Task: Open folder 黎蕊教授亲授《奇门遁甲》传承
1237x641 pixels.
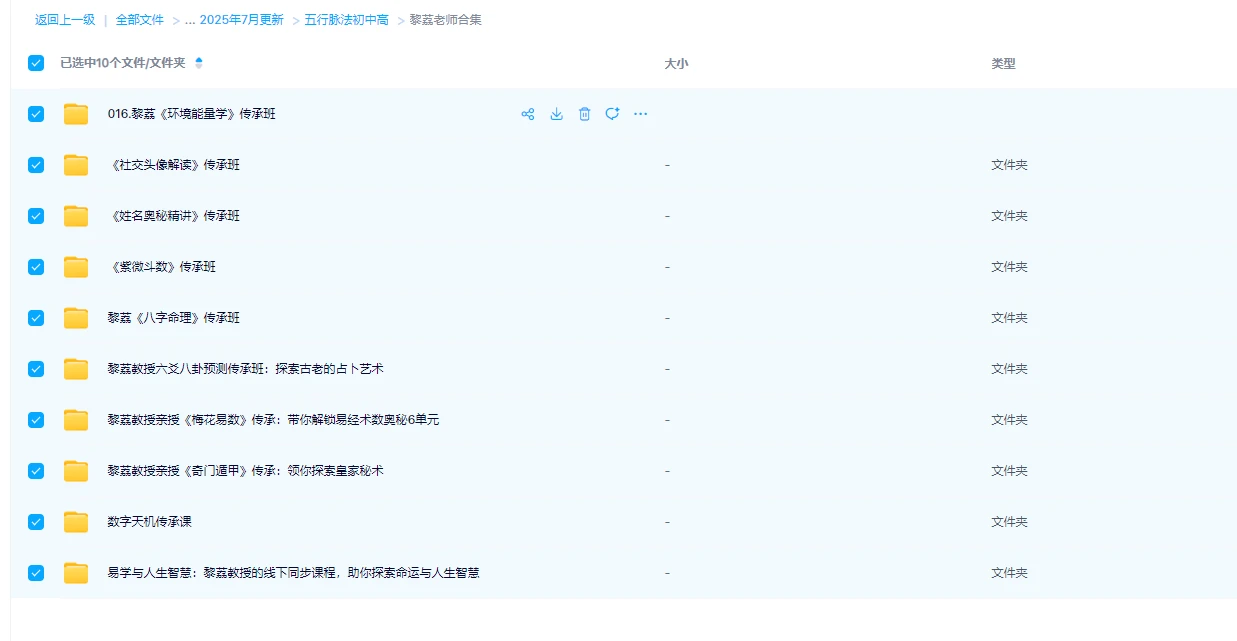Action: coord(246,471)
